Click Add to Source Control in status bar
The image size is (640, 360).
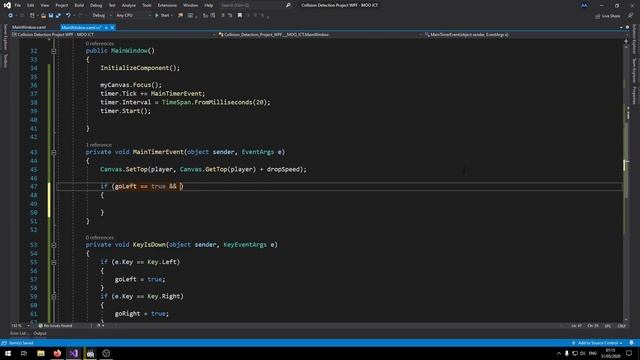(597, 343)
